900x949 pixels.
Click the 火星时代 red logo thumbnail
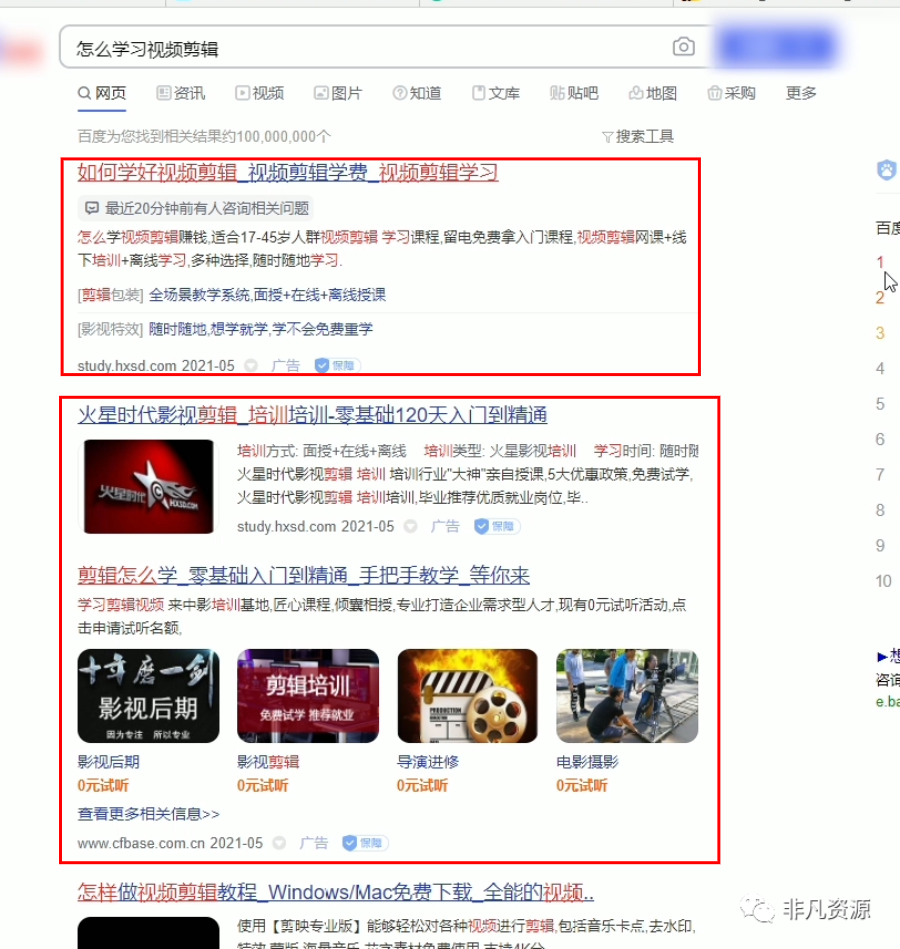click(148, 487)
